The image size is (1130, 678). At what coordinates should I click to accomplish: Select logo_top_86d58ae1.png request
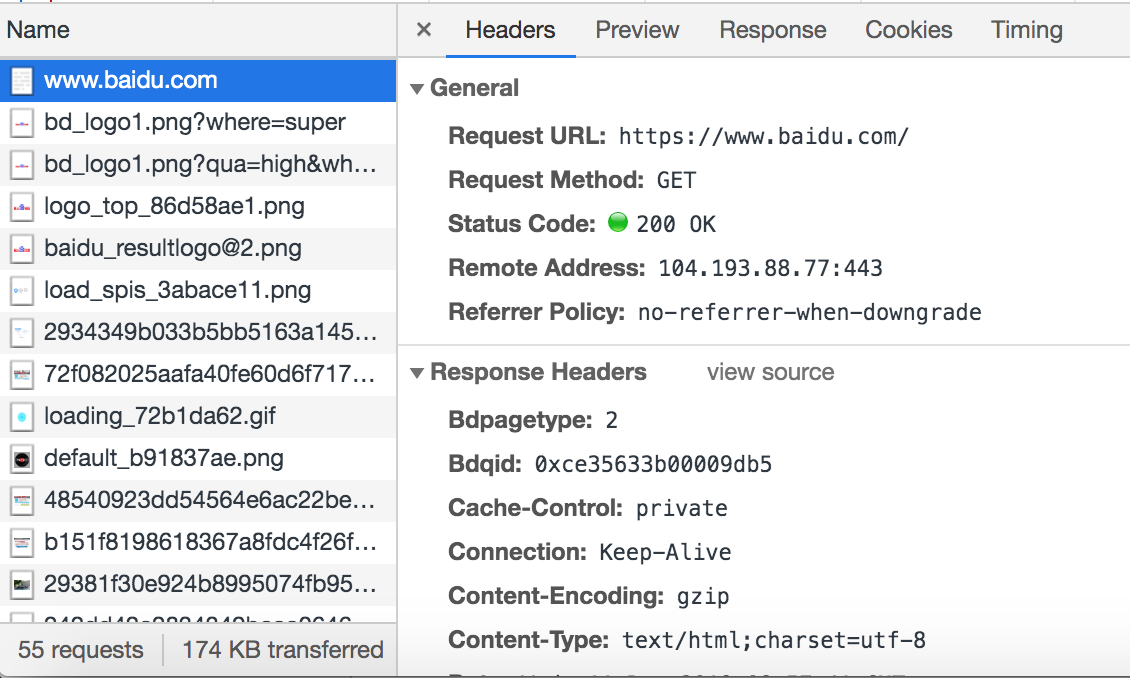point(198,206)
